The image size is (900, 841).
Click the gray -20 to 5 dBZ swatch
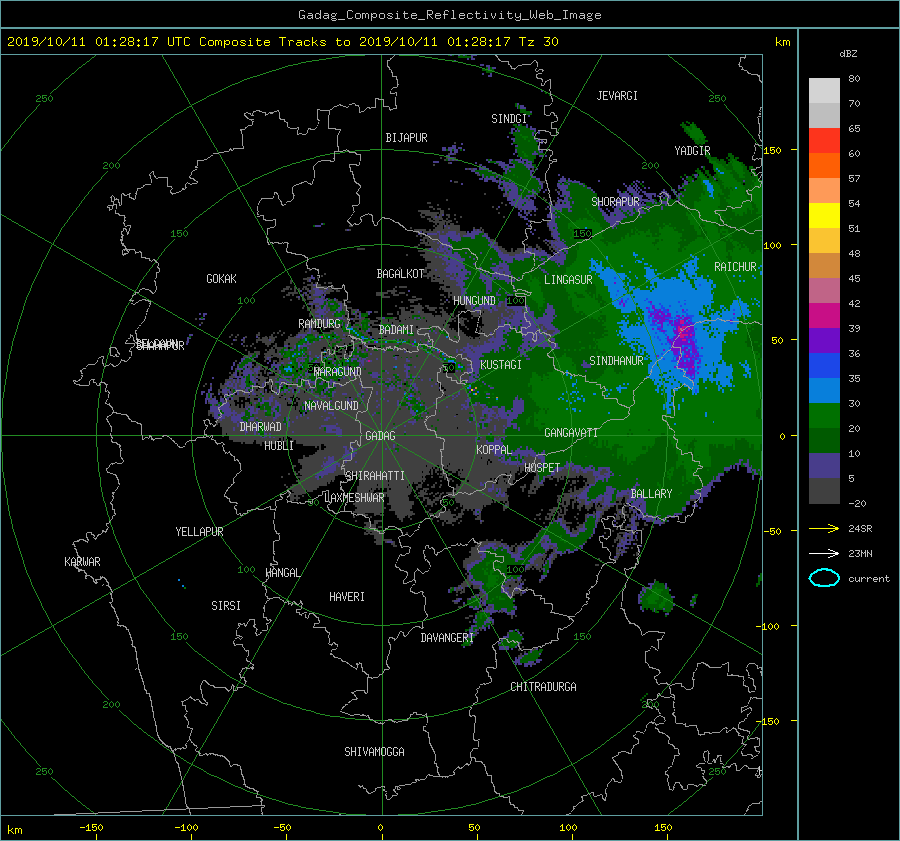pyautogui.click(x=824, y=491)
